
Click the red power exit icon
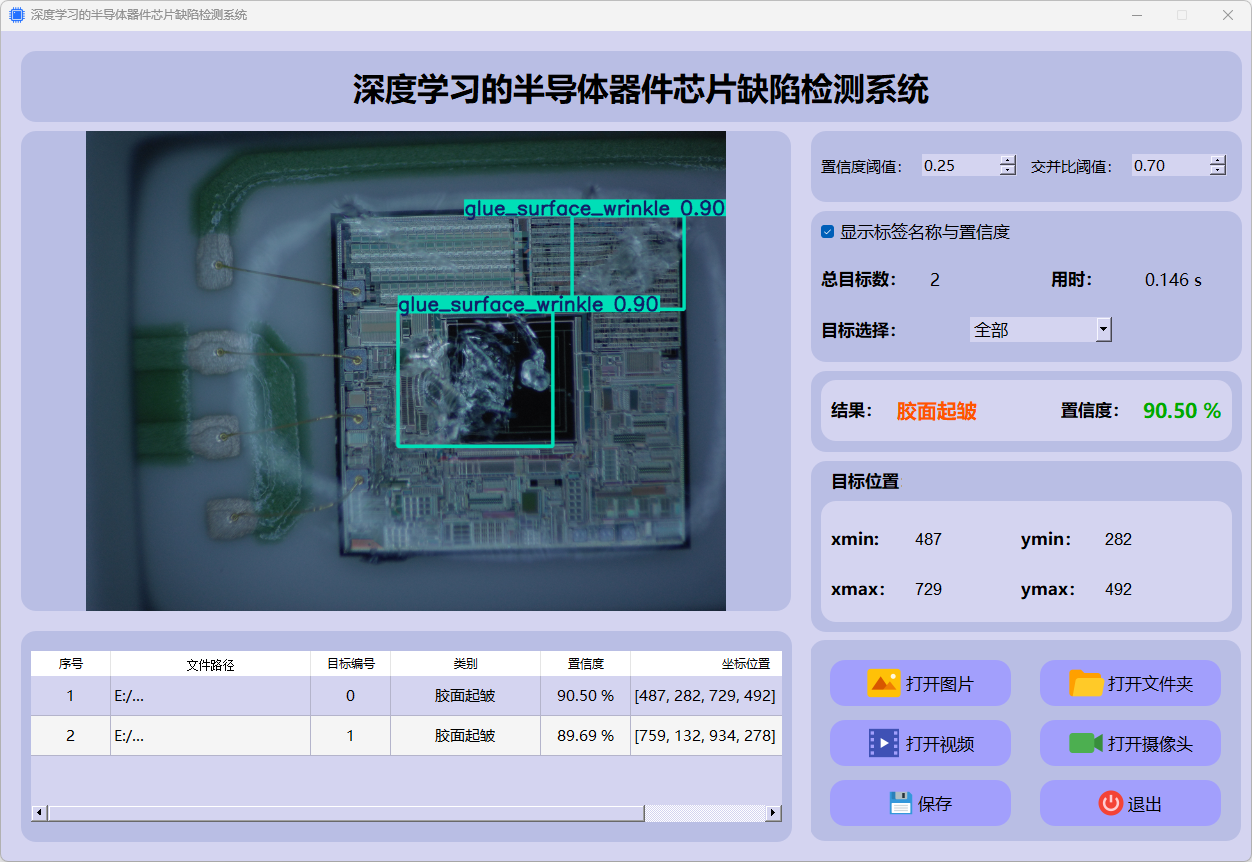click(1110, 803)
